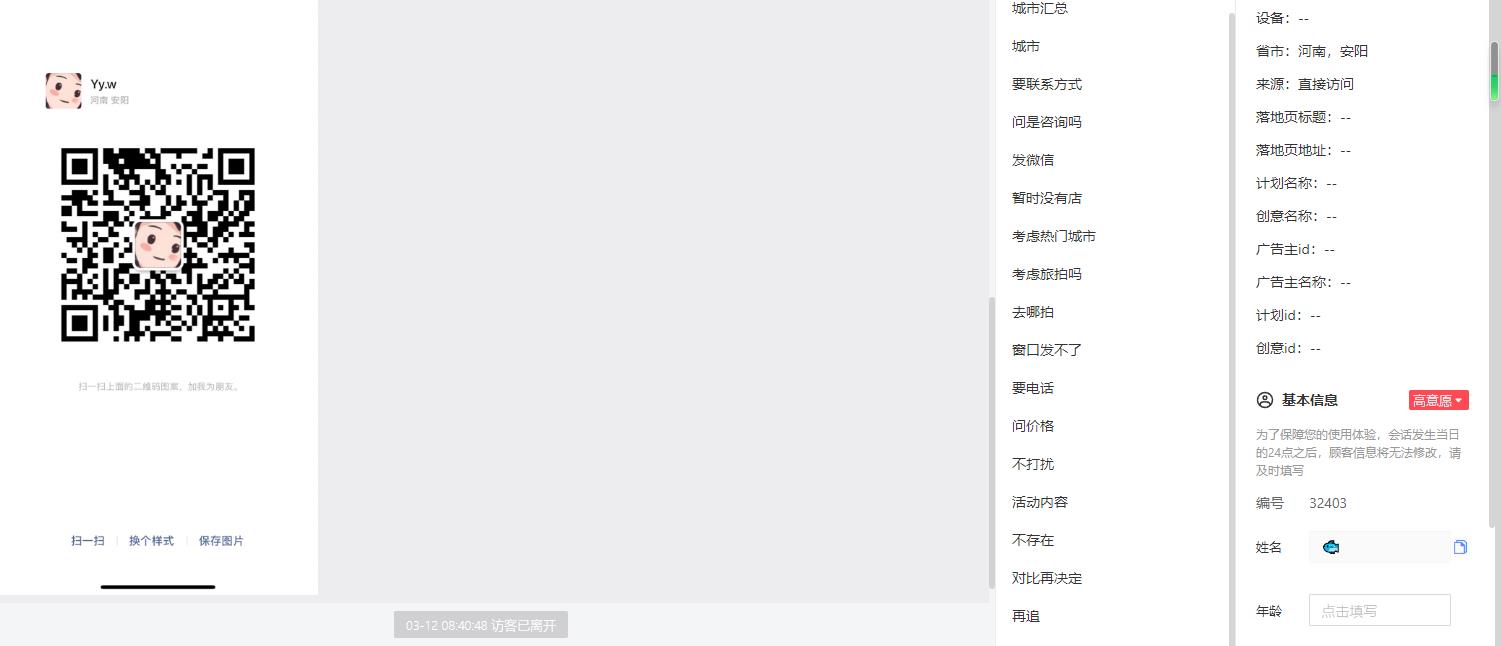This screenshot has width=1501, height=646.
Task: Select the 城市汇总 quick reply
Action: 1040,8
